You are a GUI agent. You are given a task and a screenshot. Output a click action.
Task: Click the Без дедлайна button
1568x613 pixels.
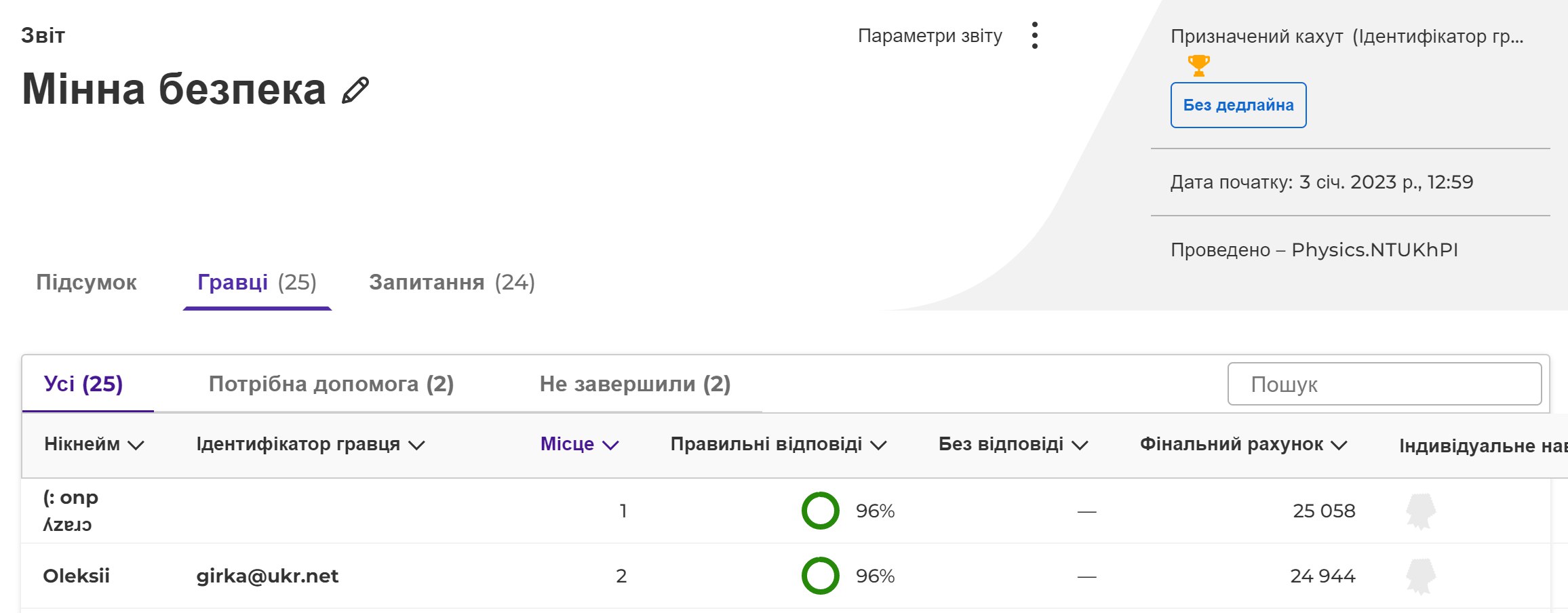[x=1238, y=105]
